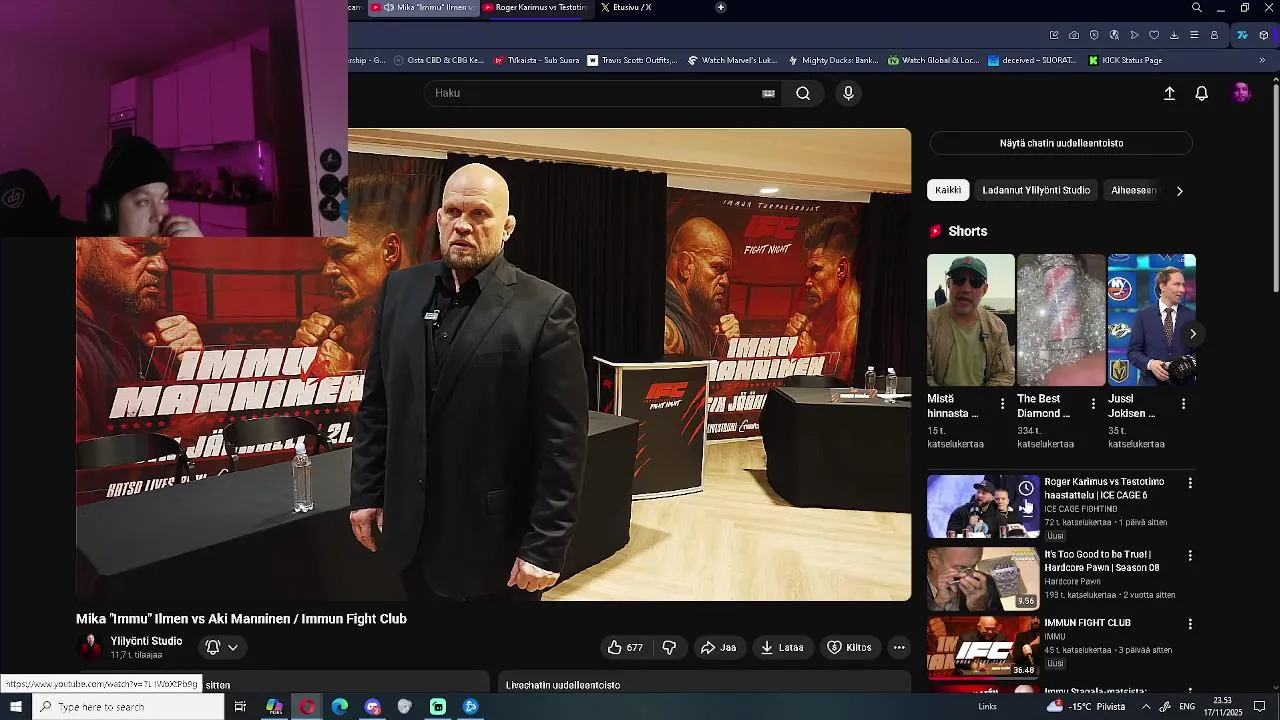Open the browser downloads toolbar icon

click(1174, 35)
